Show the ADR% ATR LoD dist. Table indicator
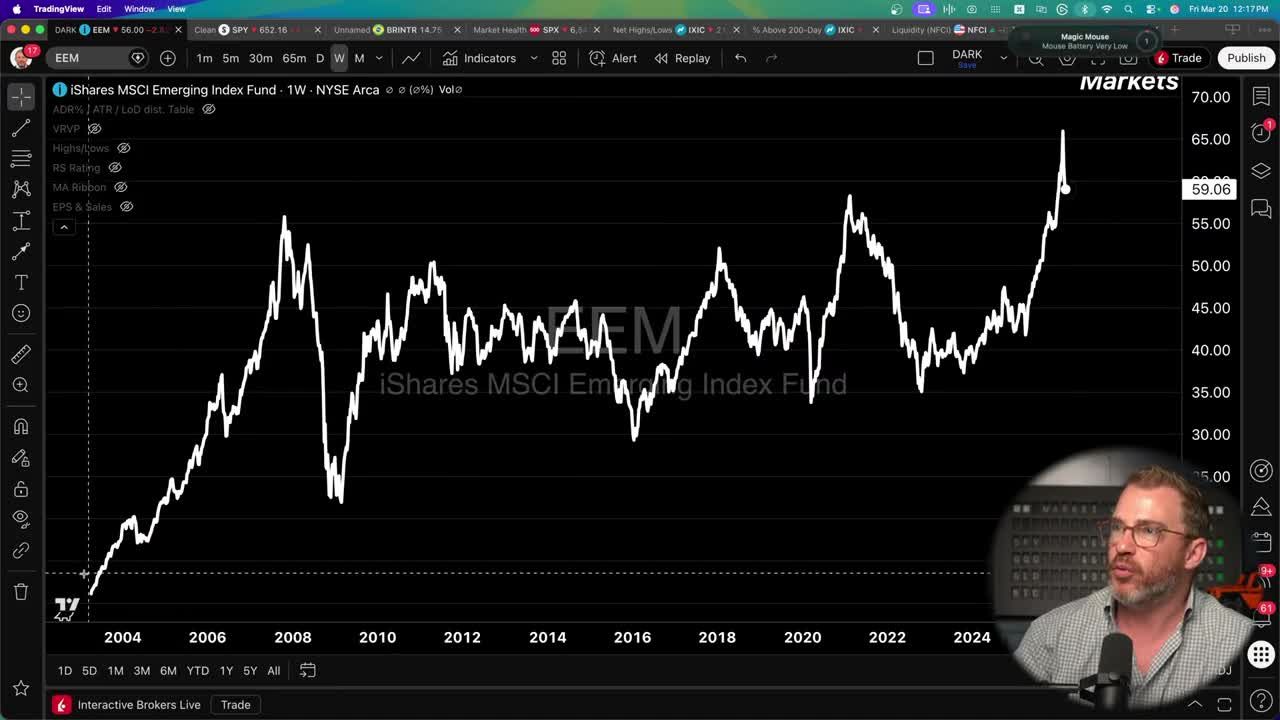 (209, 109)
